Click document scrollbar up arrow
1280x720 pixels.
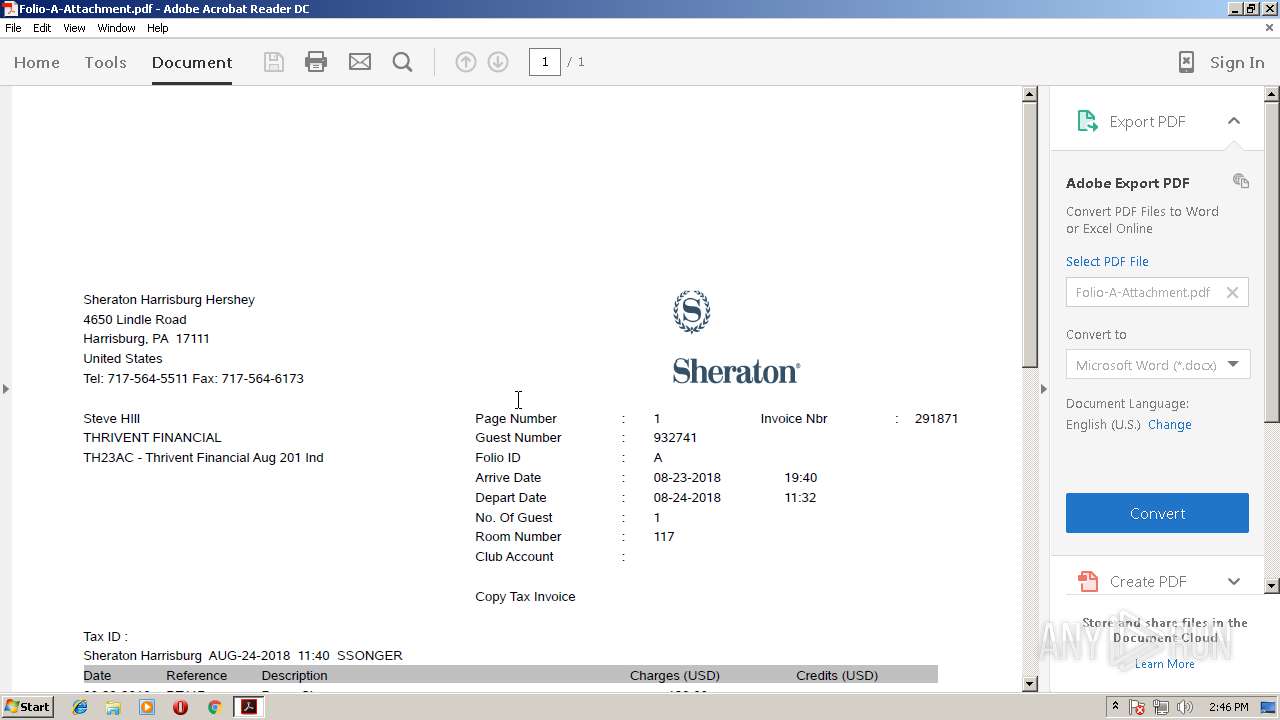[x=1030, y=95]
